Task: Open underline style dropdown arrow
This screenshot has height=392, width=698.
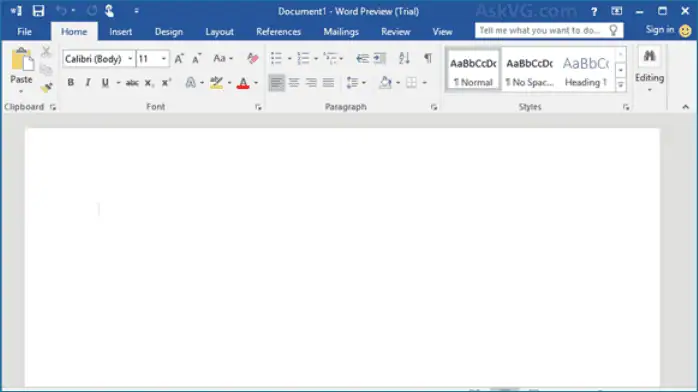Action: [x=118, y=83]
